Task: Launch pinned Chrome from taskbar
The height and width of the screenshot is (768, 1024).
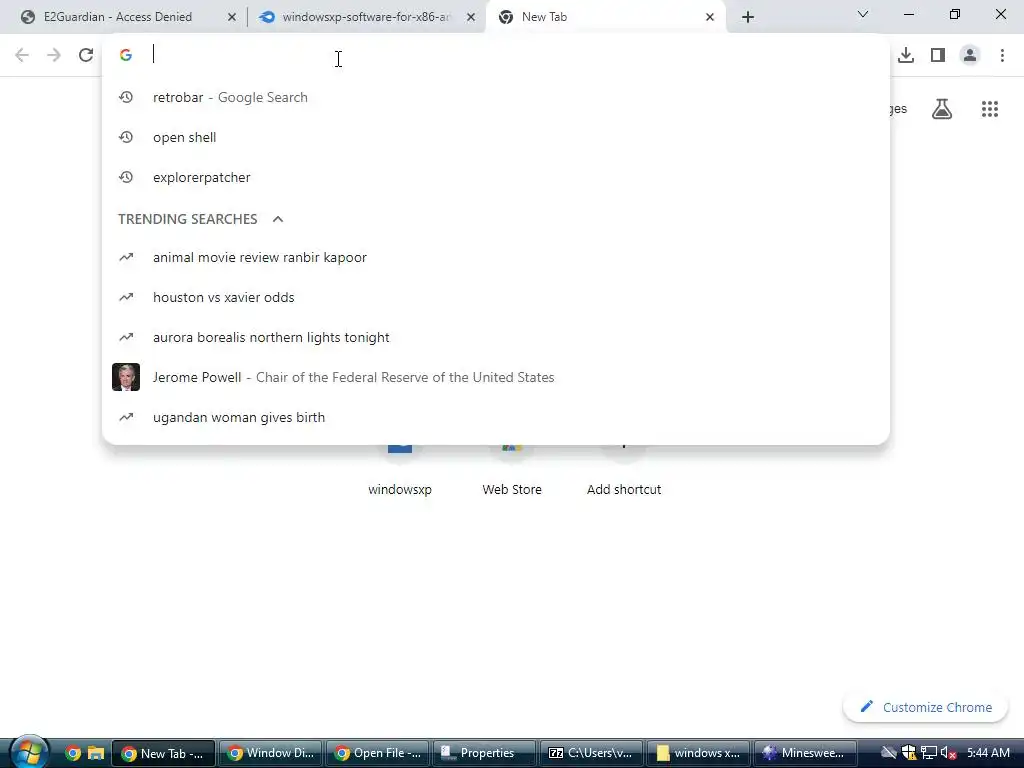Action: (73, 753)
